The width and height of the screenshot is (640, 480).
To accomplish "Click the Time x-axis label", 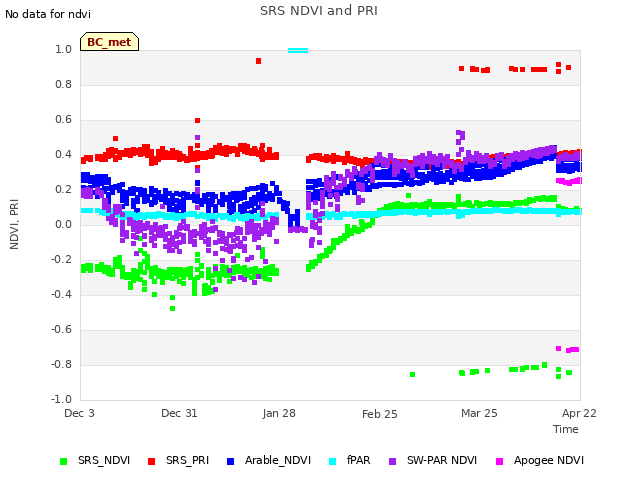I will pos(566,429).
